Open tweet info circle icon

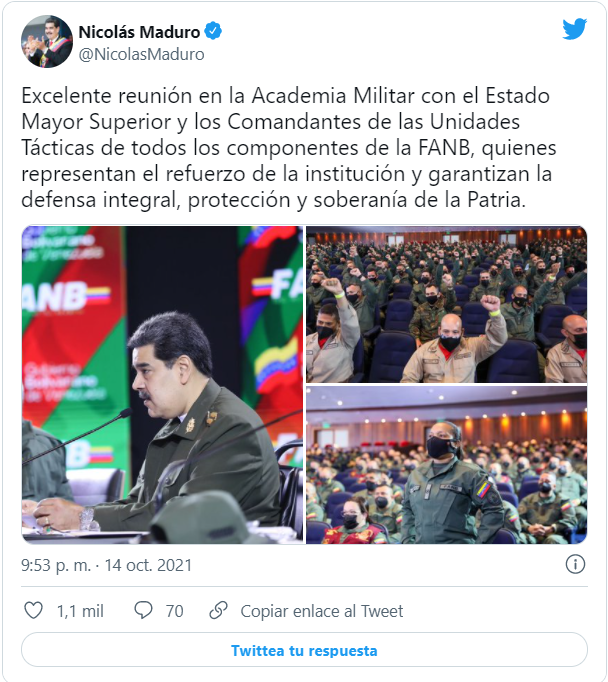[575, 565]
